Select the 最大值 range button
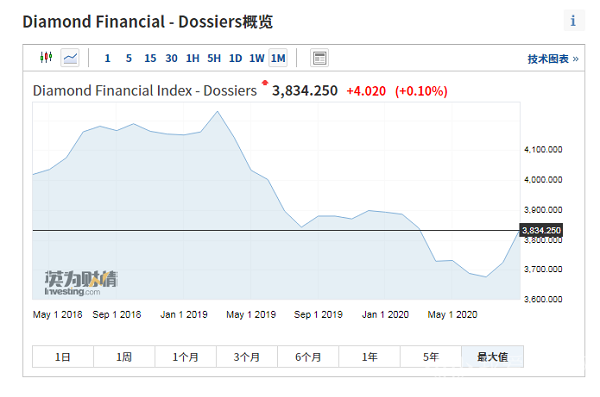 point(492,357)
